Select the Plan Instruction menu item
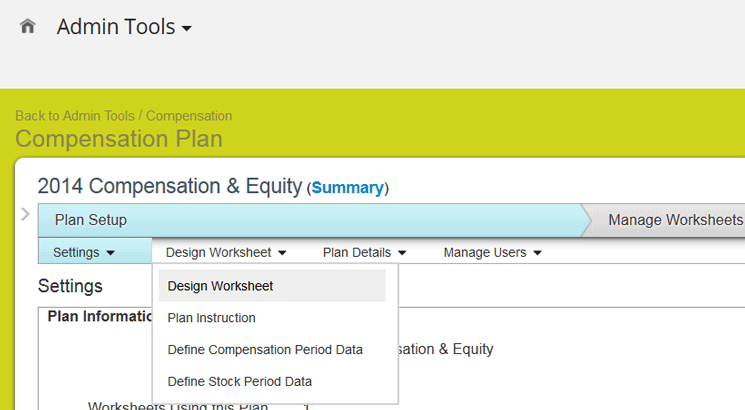Image resolution: width=745 pixels, height=410 pixels. (x=212, y=318)
